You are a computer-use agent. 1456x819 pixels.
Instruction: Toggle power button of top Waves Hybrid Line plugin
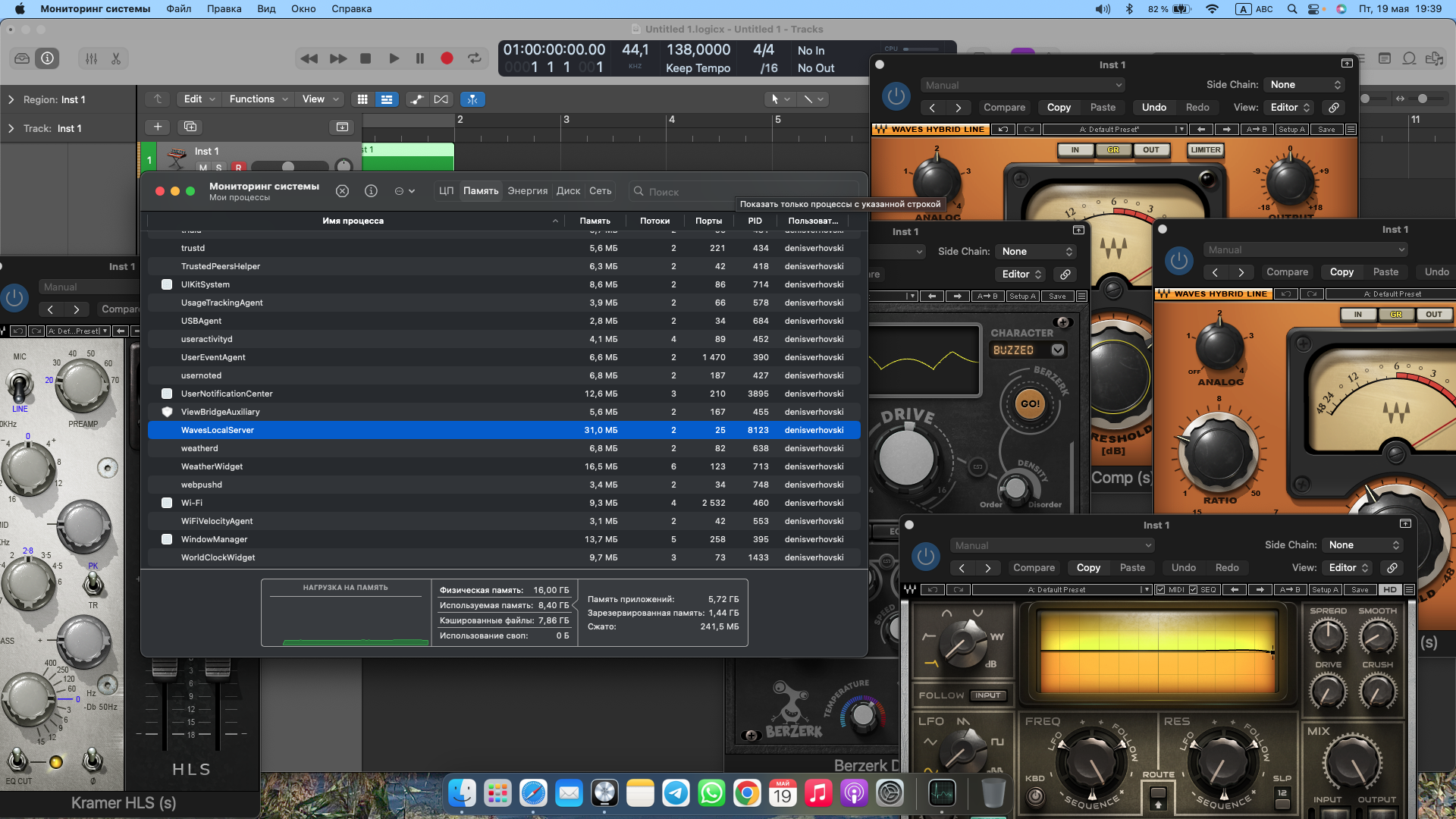[896, 96]
